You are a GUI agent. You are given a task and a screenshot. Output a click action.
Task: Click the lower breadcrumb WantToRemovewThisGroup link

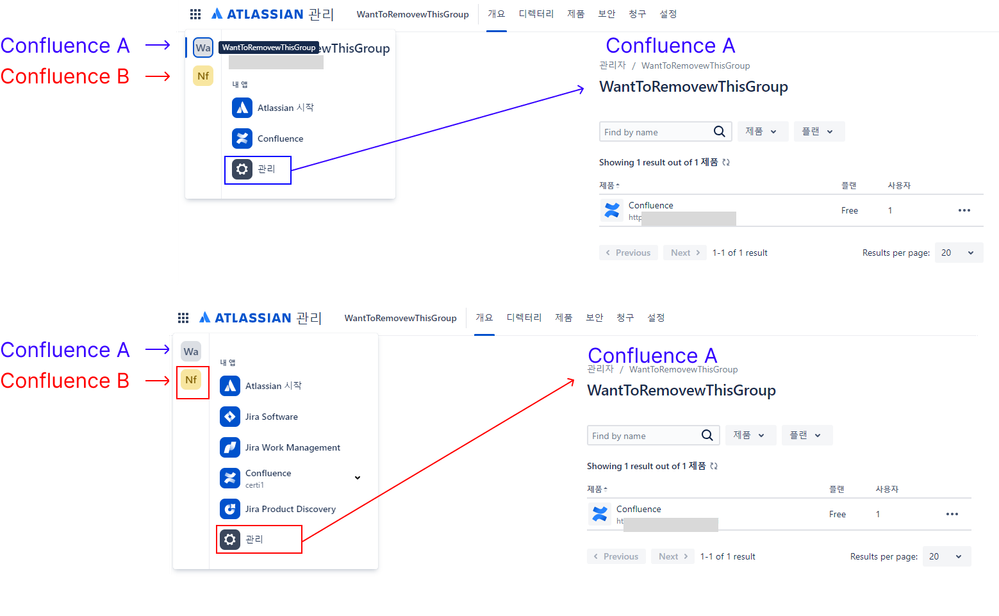click(x=683, y=369)
